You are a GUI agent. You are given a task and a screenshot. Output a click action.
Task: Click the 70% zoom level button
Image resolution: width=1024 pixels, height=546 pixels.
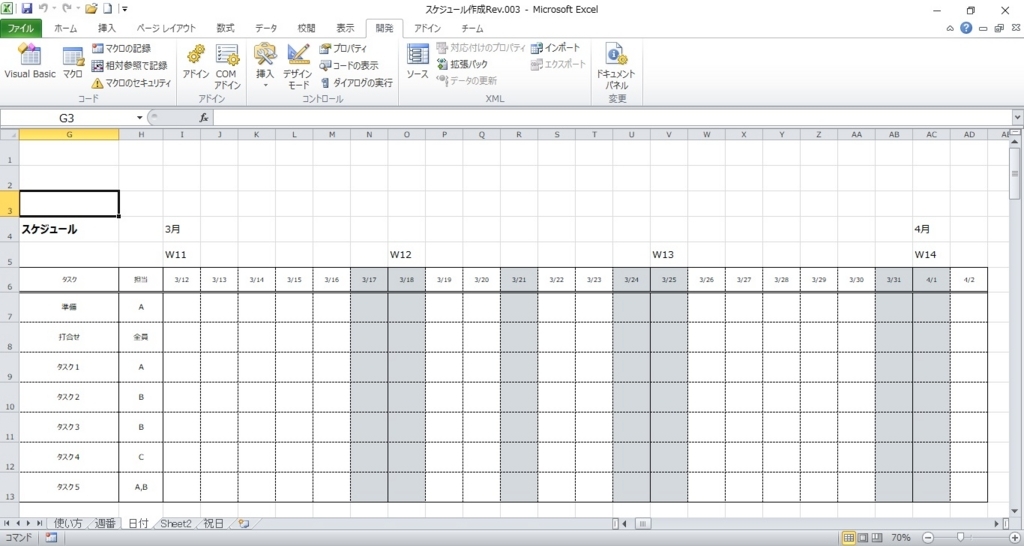point(901,538)
